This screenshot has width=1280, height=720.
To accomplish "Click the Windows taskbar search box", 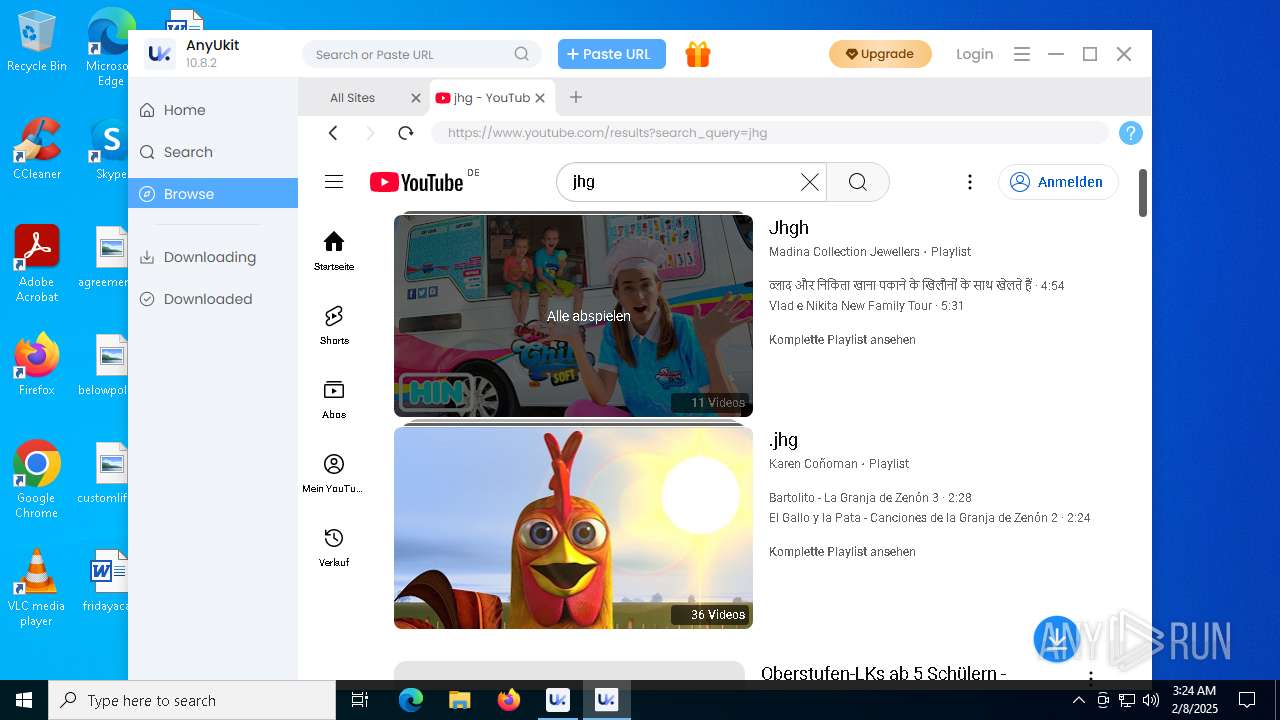I will pos(192,700).
